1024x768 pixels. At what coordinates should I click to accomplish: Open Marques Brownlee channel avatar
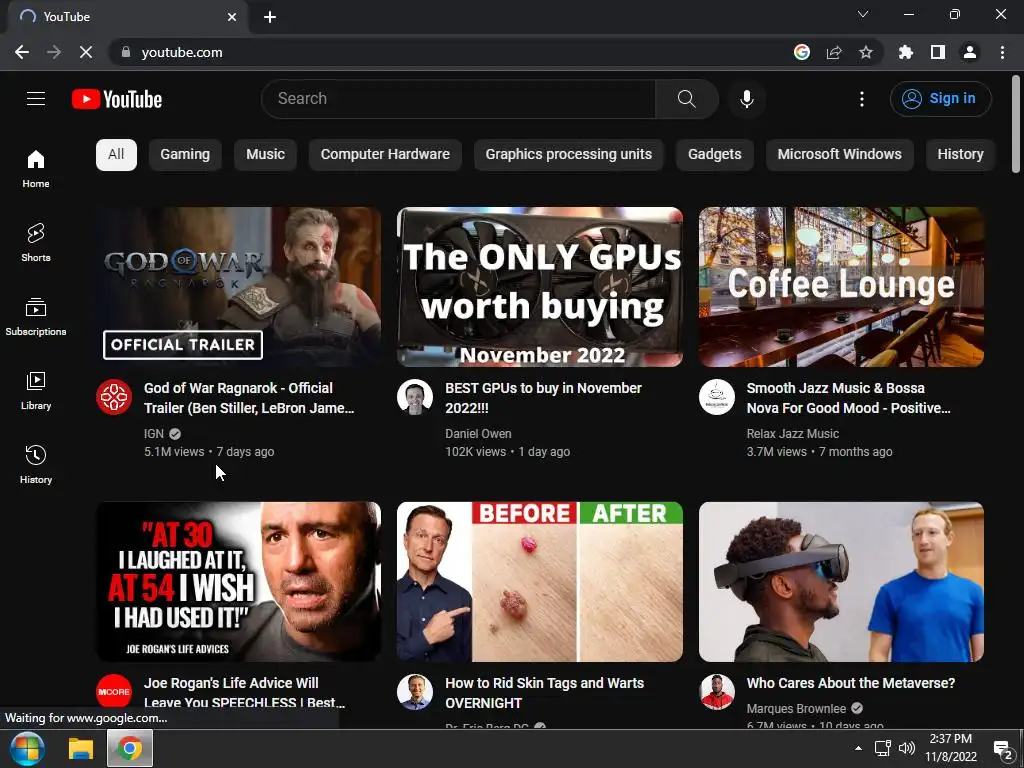(x=716, y=692)
